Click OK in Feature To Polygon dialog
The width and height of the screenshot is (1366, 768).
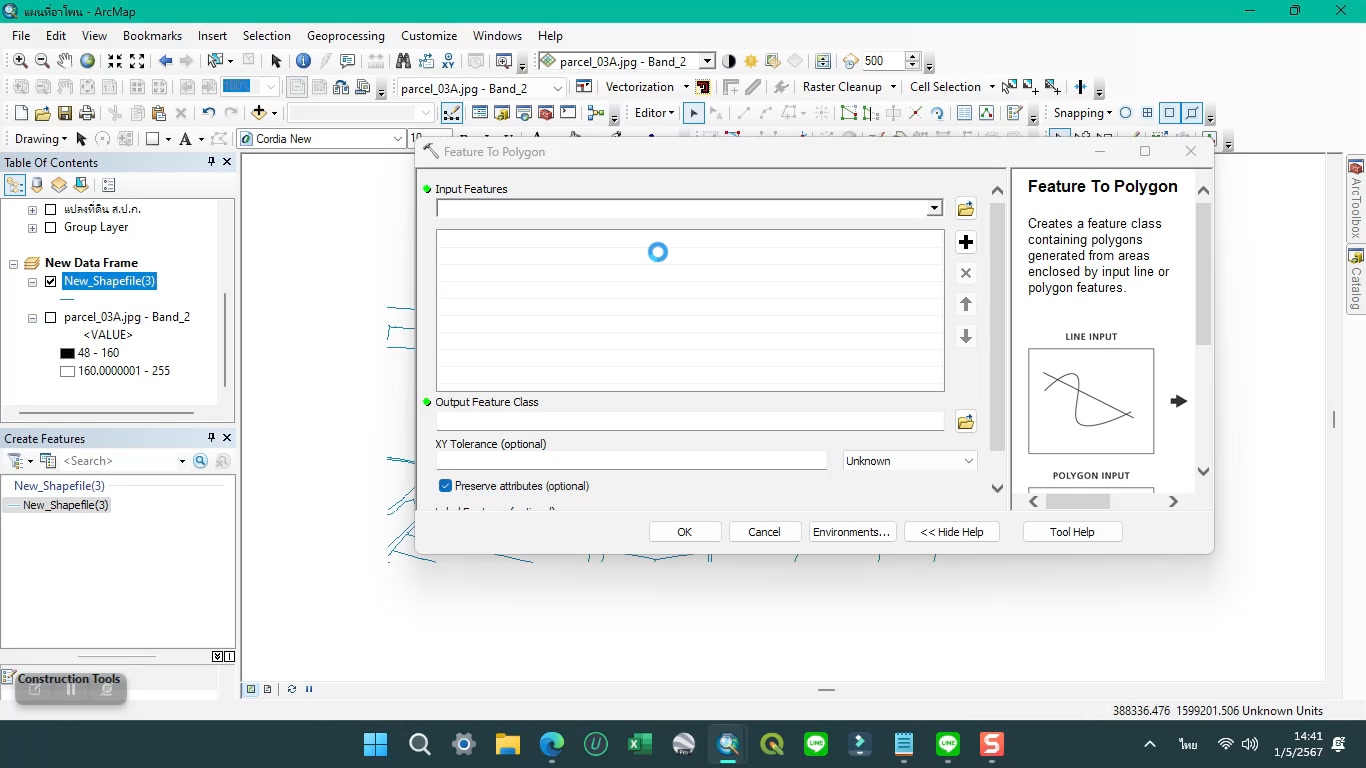(x=685, y=532)
